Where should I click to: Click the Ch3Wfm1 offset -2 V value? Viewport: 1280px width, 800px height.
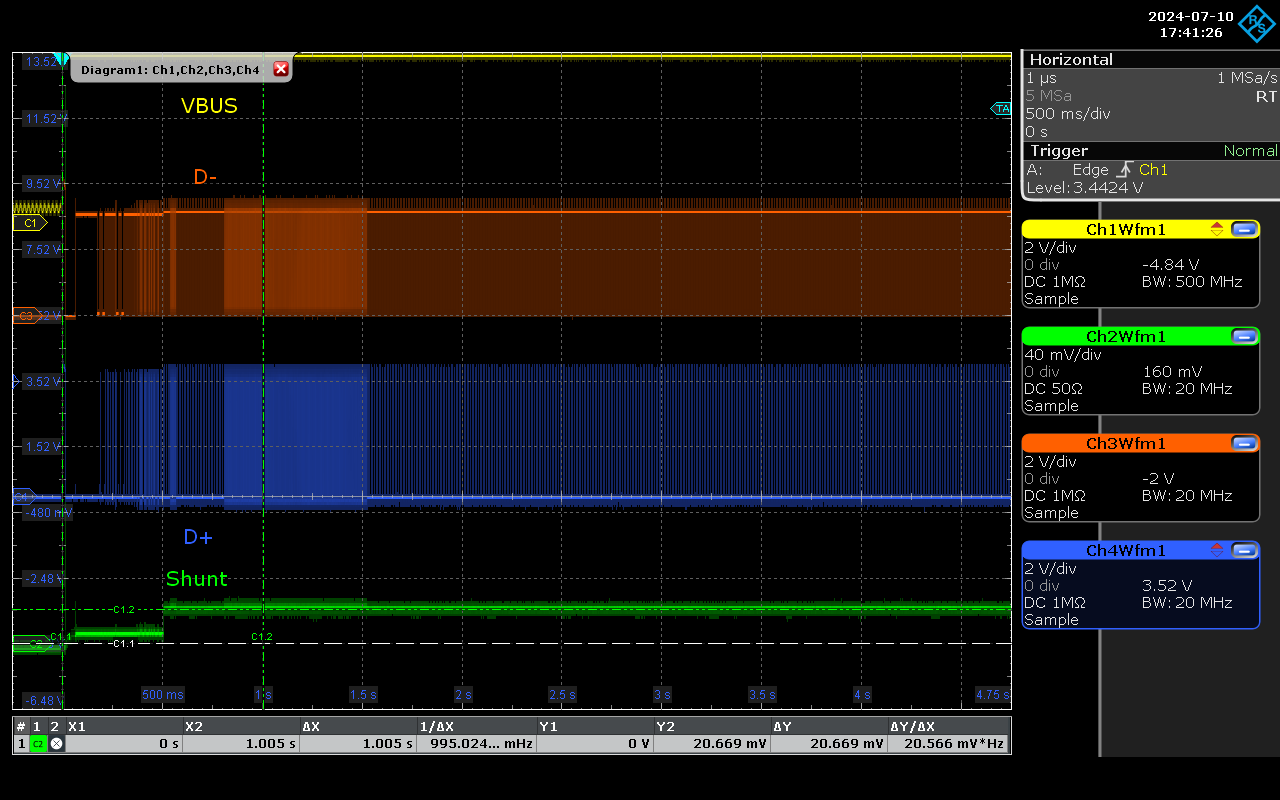tap(1157, 478)
